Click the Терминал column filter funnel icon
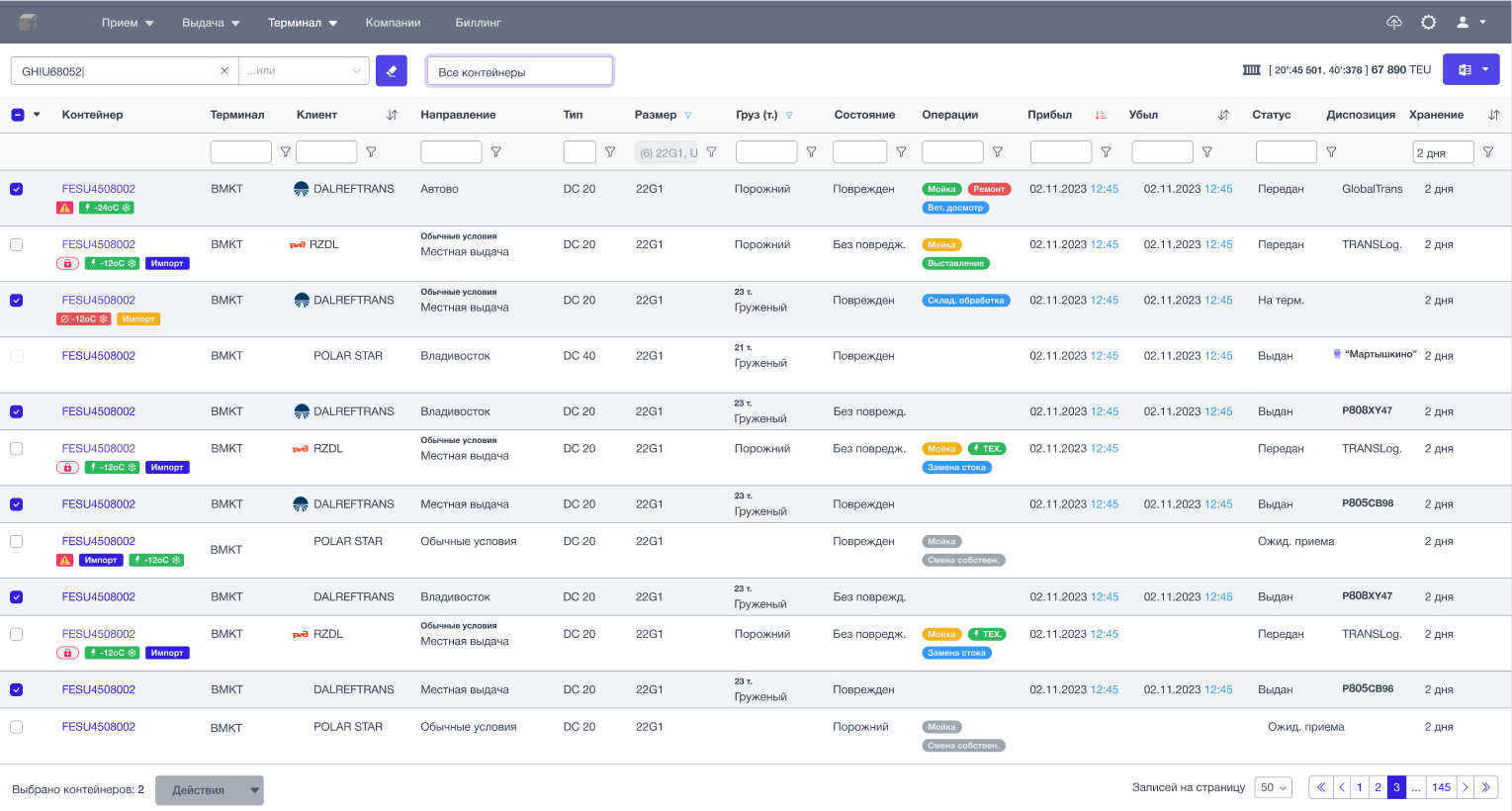 tap(286, 152)
